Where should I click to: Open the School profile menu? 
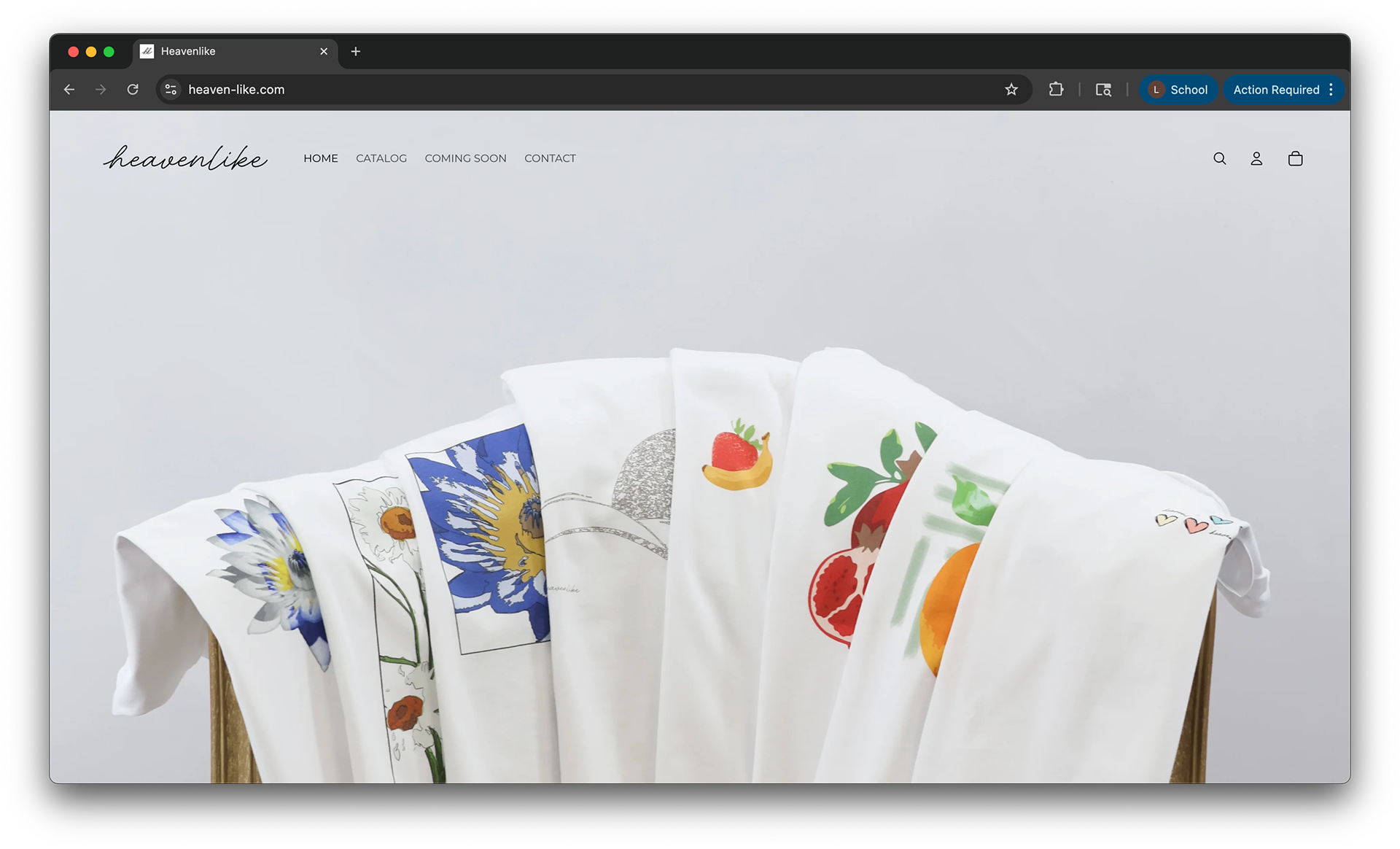[1178, 90]
